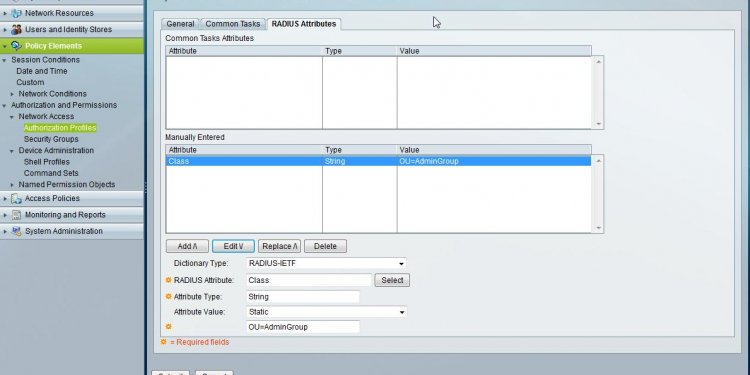
Task: Expand the Network Resources section arrow
Action: point(5,13)
